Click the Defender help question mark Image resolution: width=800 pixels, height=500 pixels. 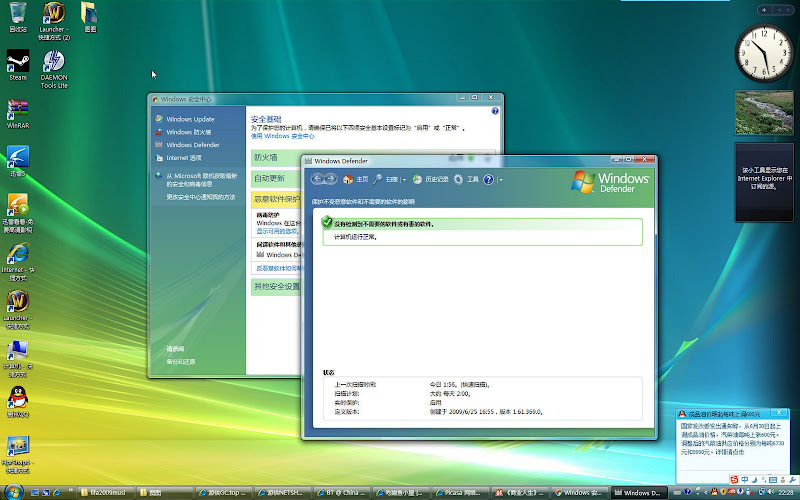coord(488,179)
